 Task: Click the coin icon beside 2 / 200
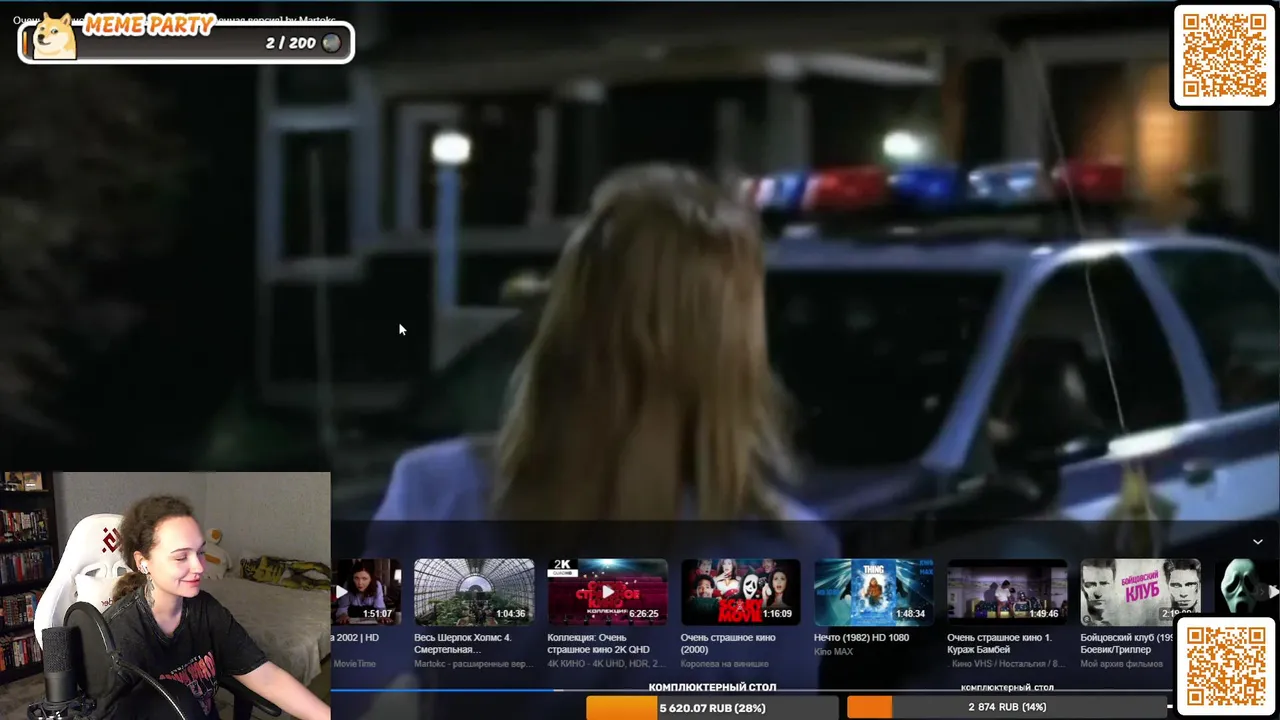pos(331,43)
